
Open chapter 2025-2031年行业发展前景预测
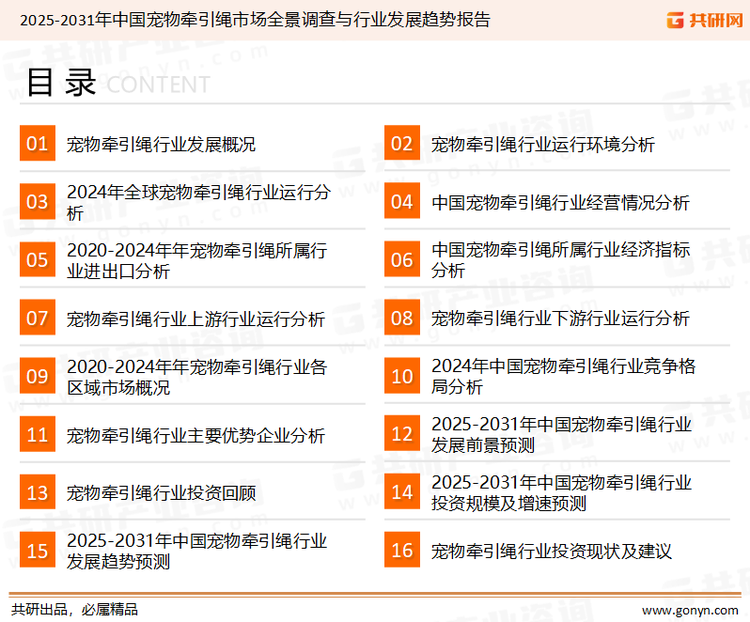tap(562, 434)
